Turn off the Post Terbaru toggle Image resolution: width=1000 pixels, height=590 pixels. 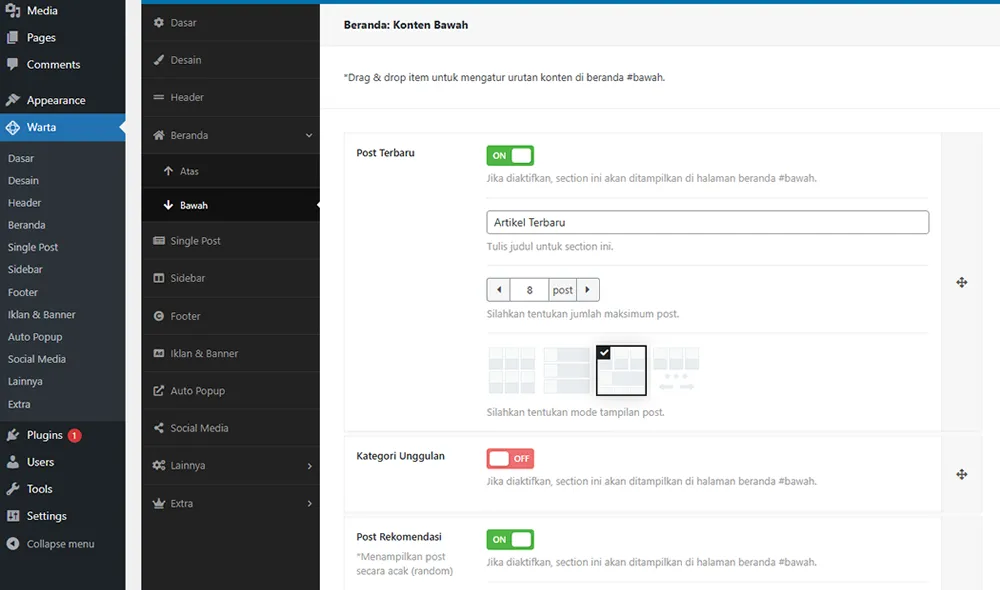click(x=510, y=155)
